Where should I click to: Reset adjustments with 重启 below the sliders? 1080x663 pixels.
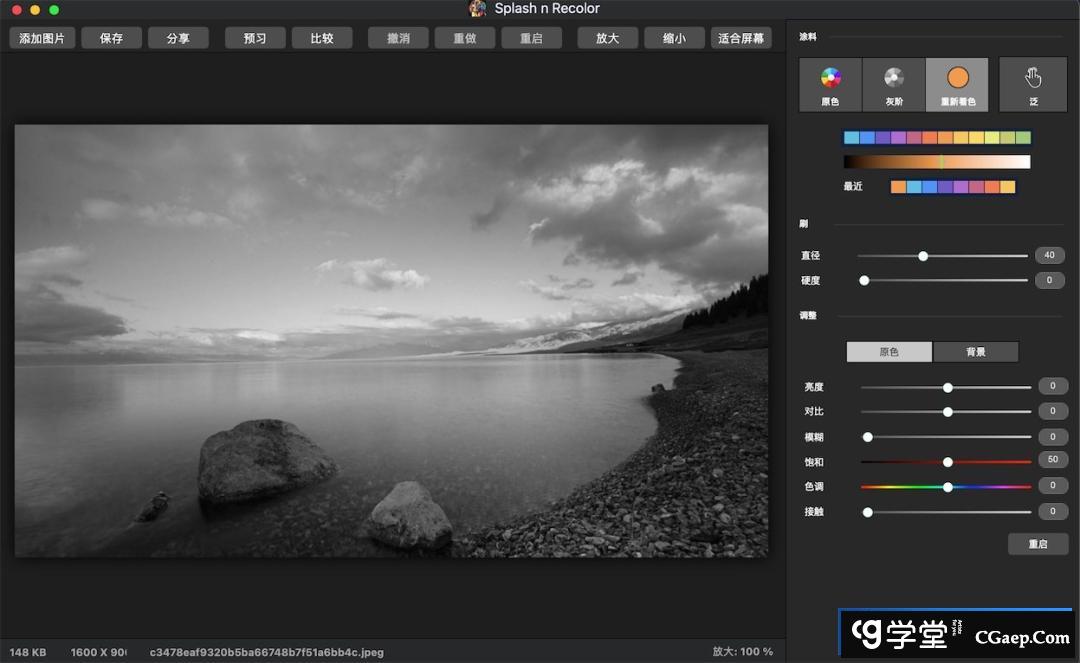click(x=1038, y=544)
